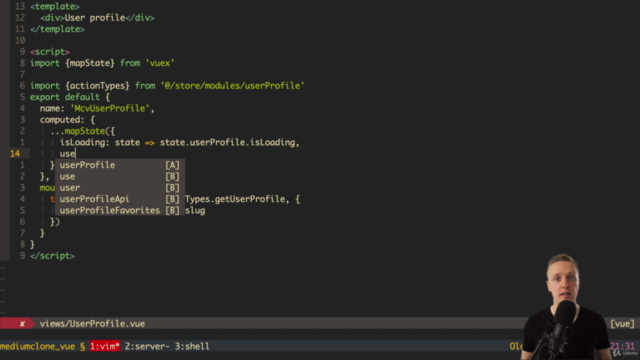The width and height of the screenshot is (640, 360).
Task: Place cursor on opening template tag
Action: [55, 7]
